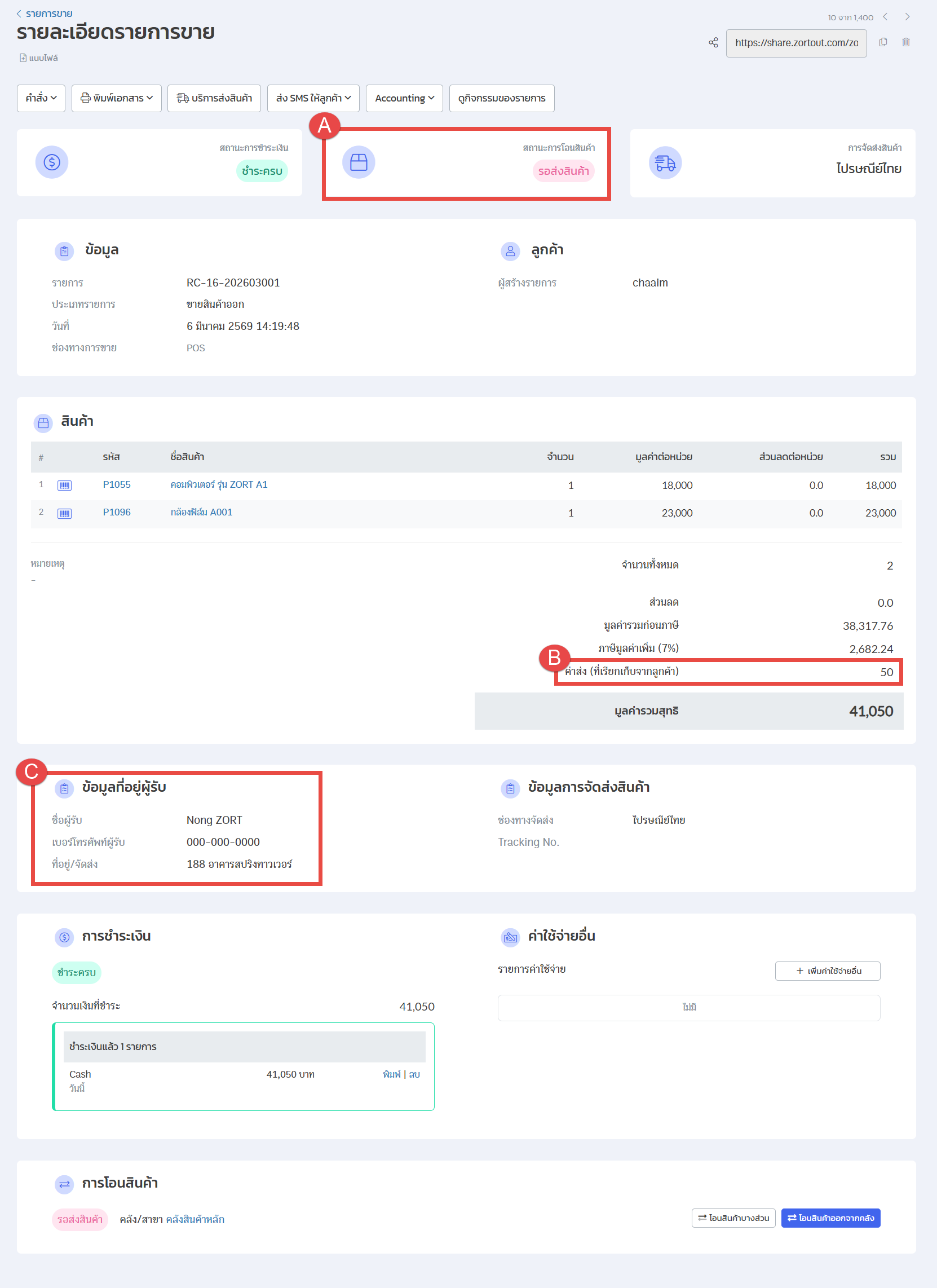Expand the พิมพ์เอกสาร dropdown
The width and height of the screenshot is (937, 1288).
point(116,98)
